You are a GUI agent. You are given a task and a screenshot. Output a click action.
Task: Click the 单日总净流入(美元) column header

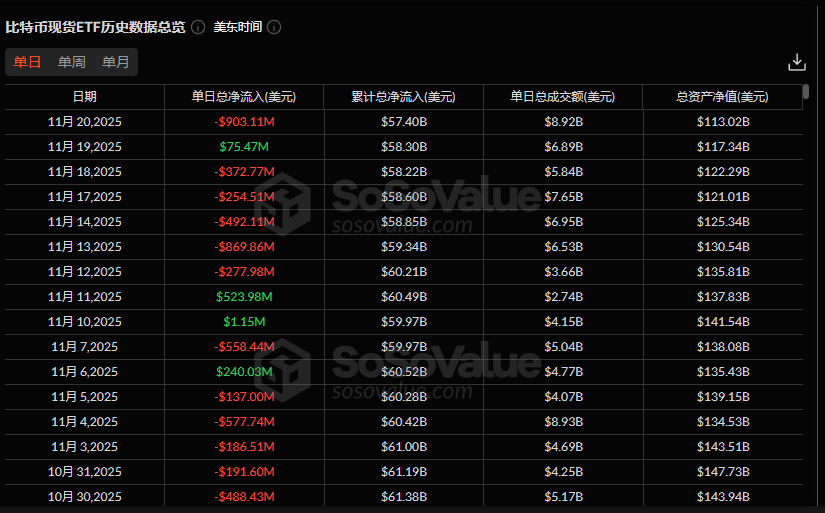244,97
